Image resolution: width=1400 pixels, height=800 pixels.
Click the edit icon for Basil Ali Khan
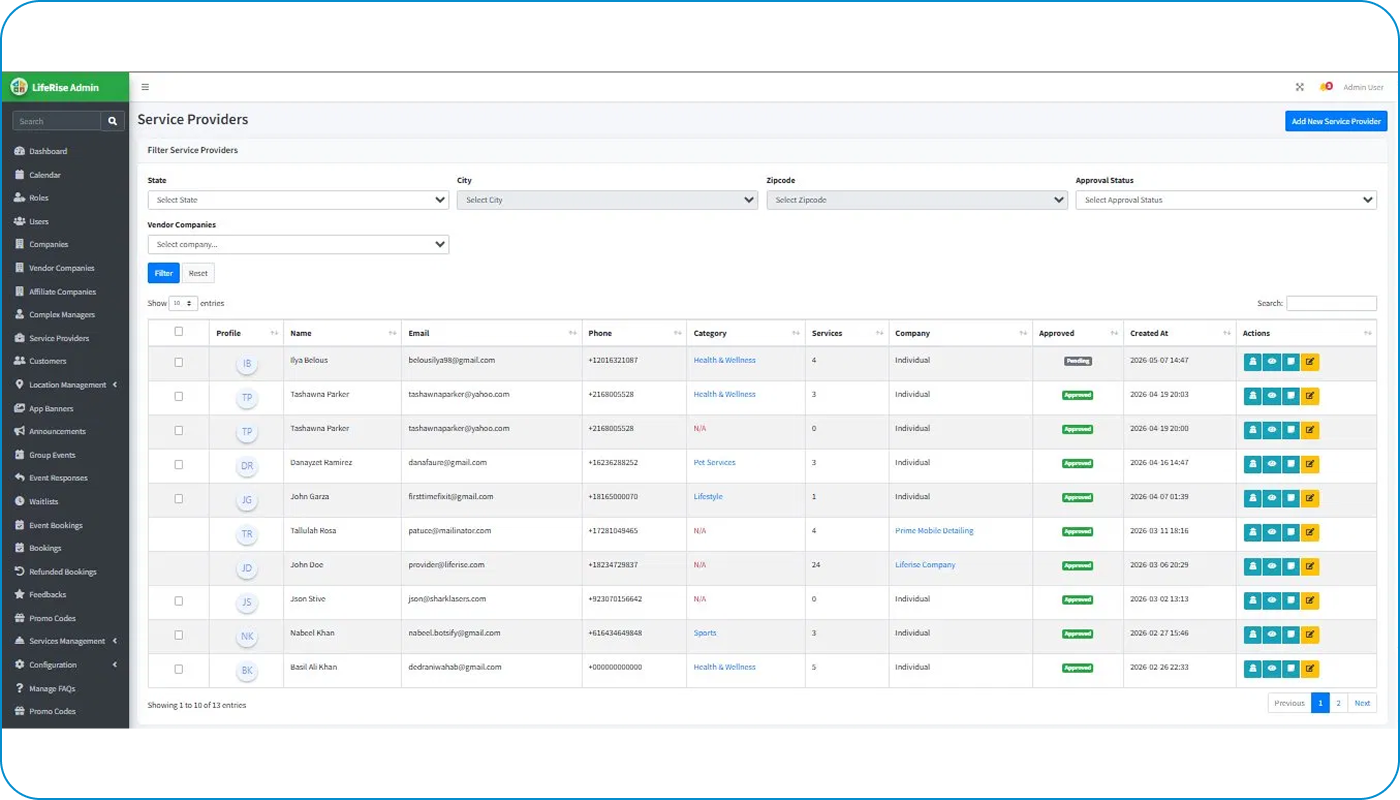1310,668
